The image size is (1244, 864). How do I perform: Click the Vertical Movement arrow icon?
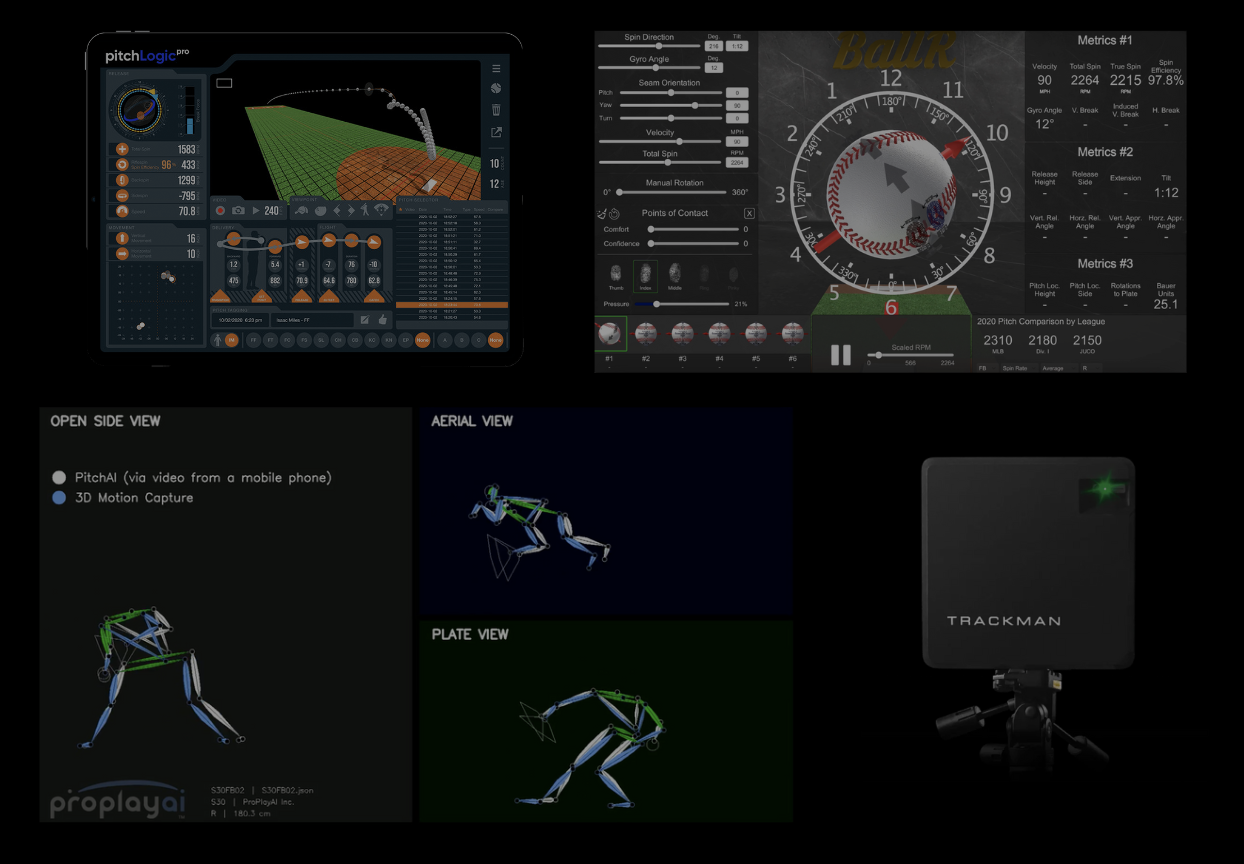coord(122,238)
